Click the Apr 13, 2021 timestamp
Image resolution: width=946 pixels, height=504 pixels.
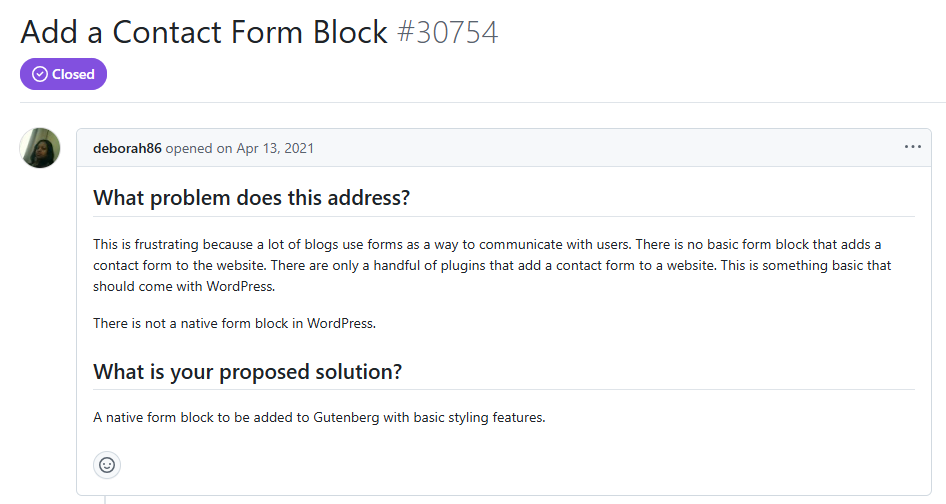pyautogui.click(x=275, y=148)
